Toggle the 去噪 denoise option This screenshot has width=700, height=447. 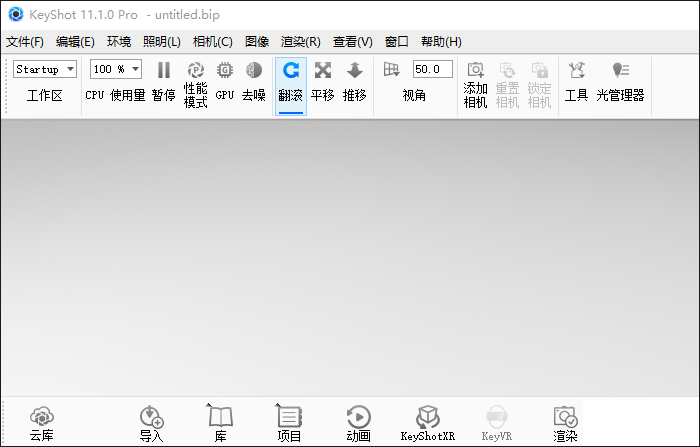(x=254, y=83)
